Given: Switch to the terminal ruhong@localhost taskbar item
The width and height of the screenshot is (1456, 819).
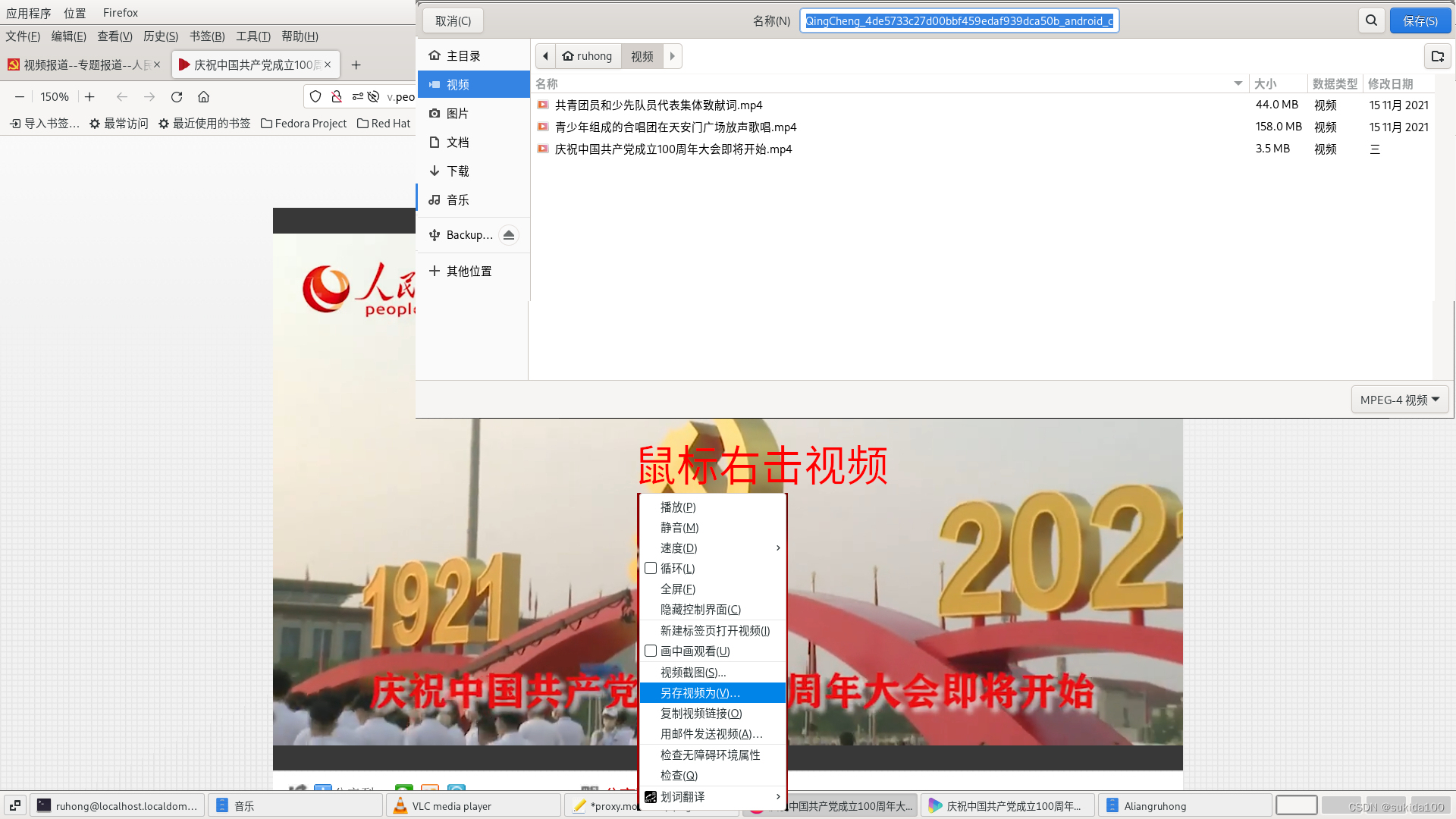Looking at the screenshot, I should 118,805.
